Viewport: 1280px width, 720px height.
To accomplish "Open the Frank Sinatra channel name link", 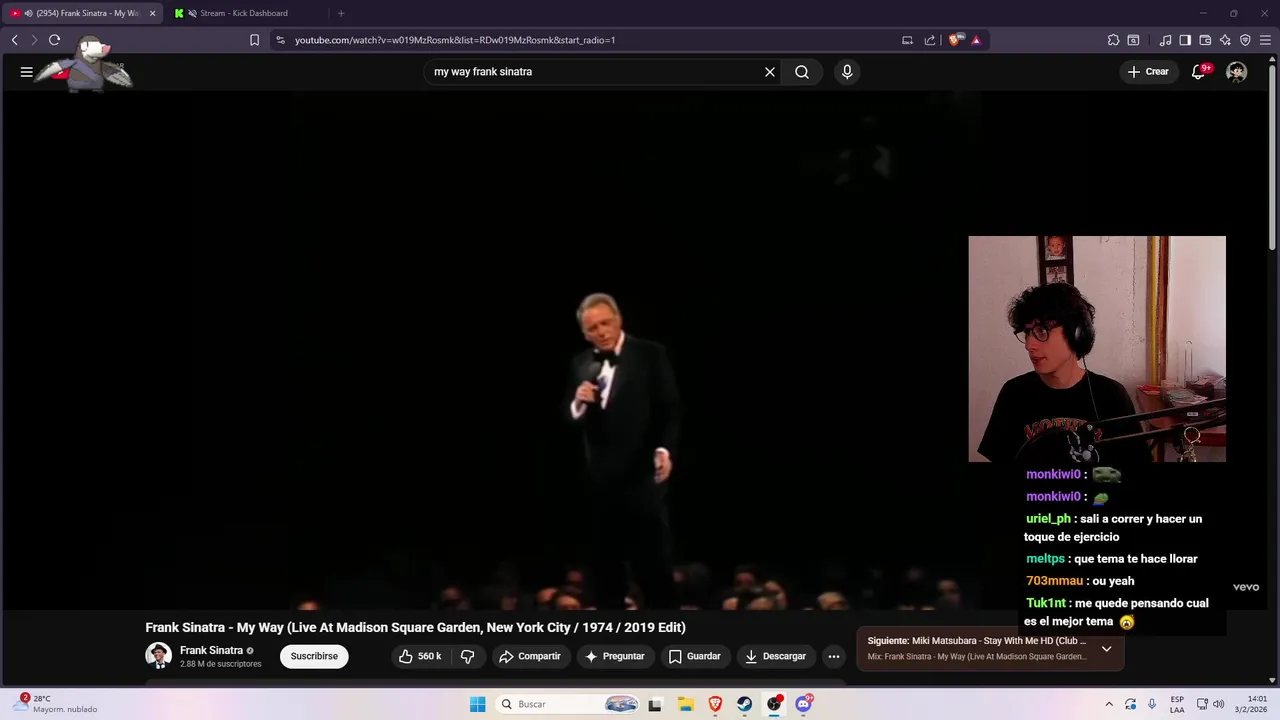I will click(x=211, y=650).
